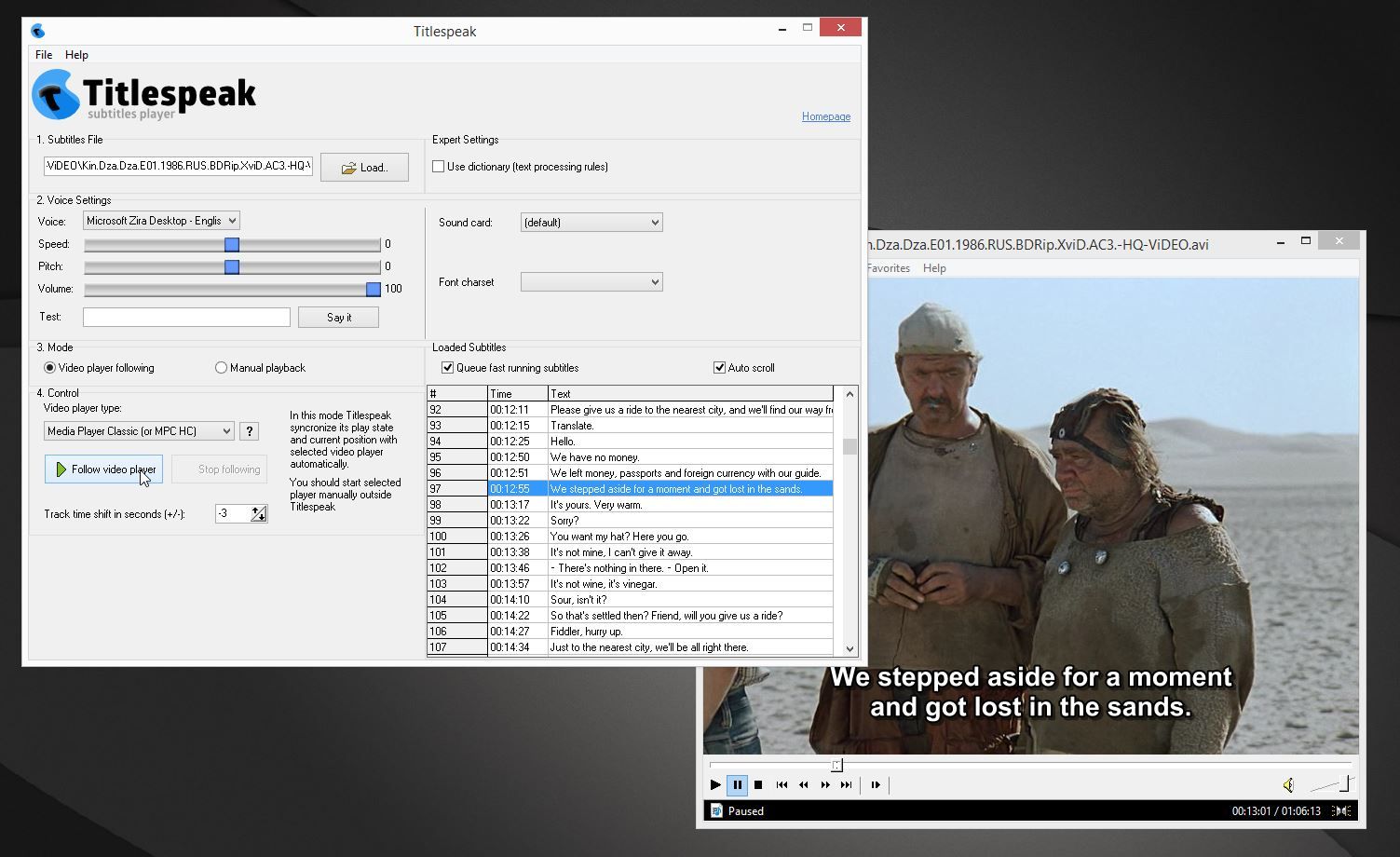Open the Voice dropdown (Microsoft Zira Desktop)
This screenshot has height=857, width=1400.
tap(161, 221)
